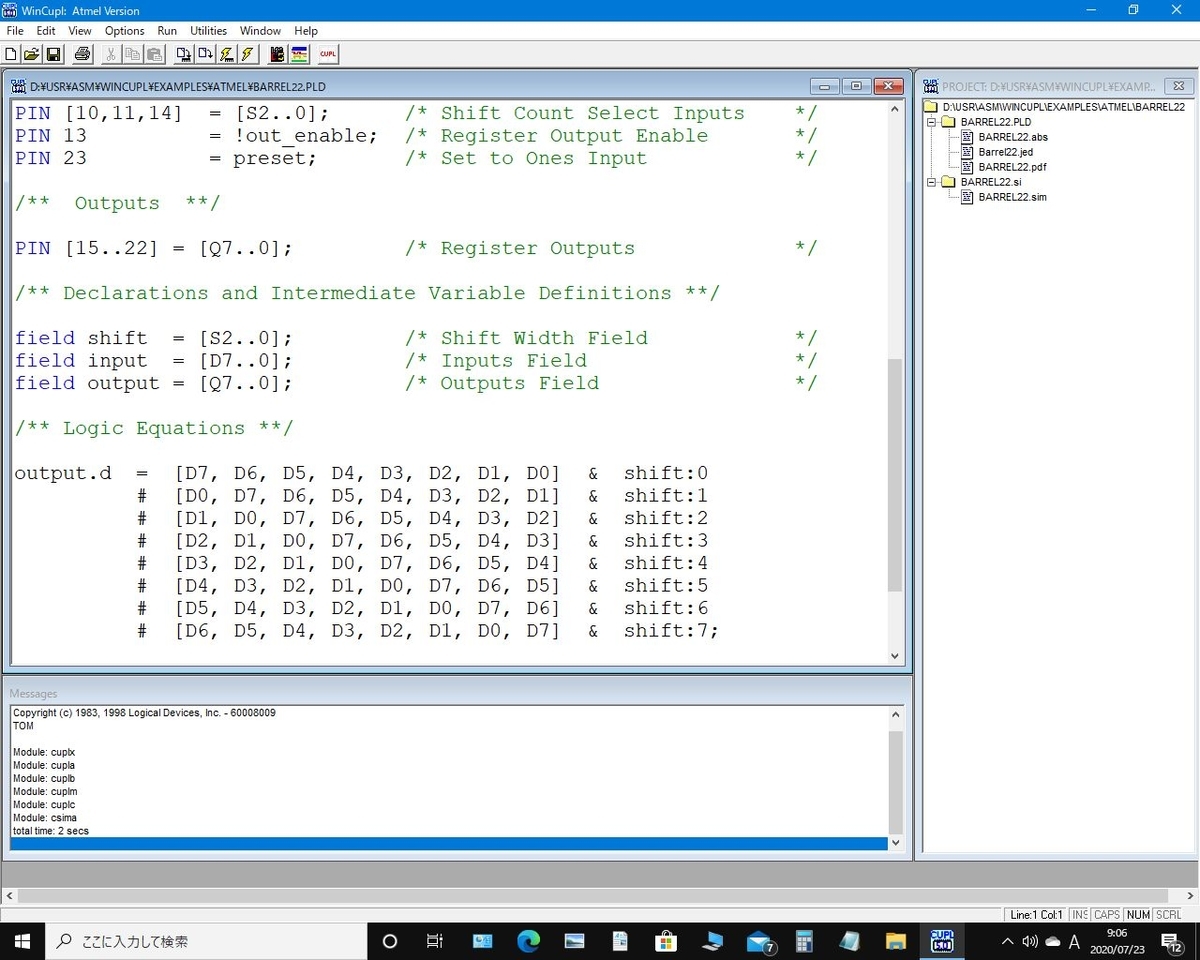This screenshot has width=1200, height=960.
Task: Open the Run menu
Action: coord(167,31)
